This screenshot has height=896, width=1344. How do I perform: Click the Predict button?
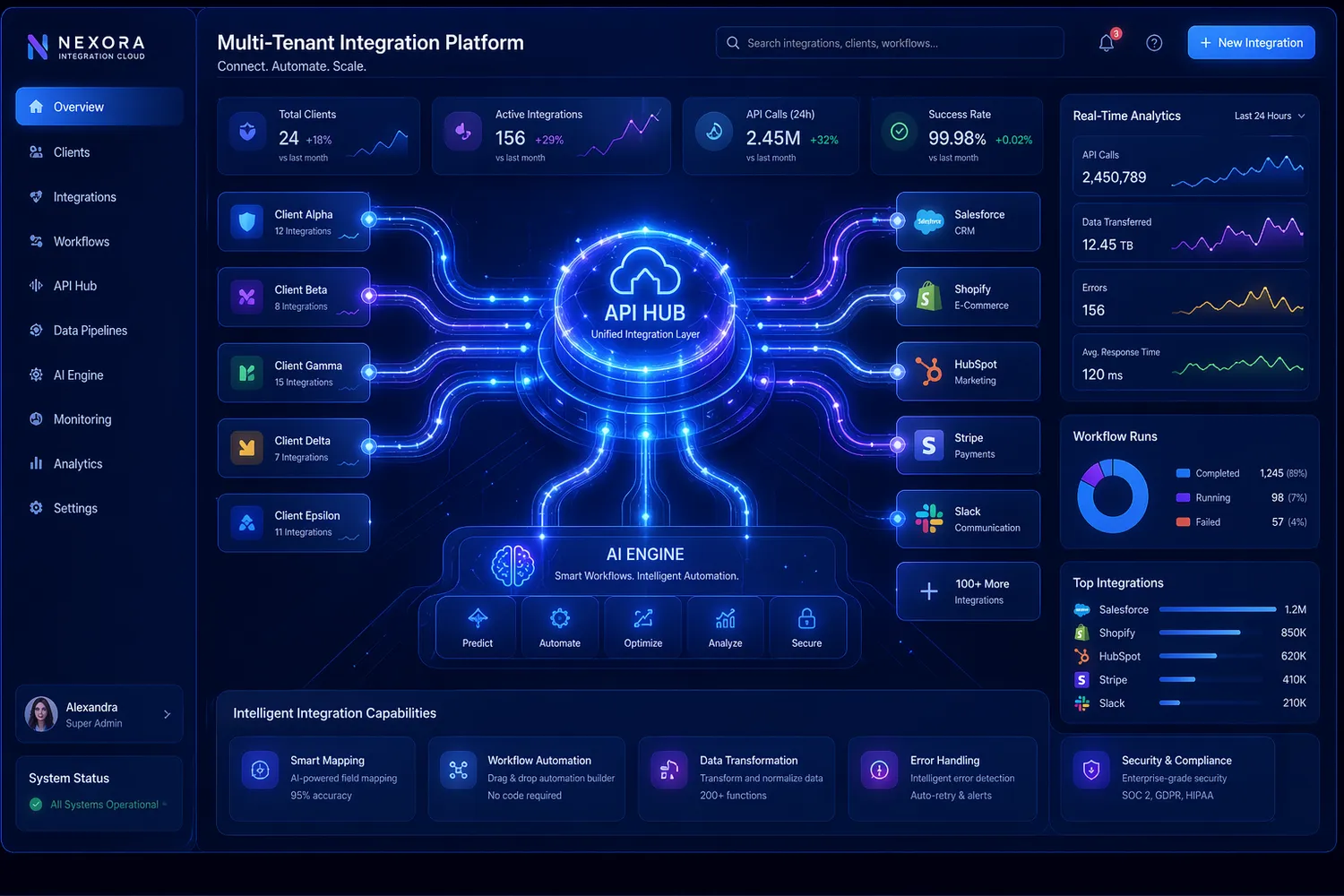[478, 627]
